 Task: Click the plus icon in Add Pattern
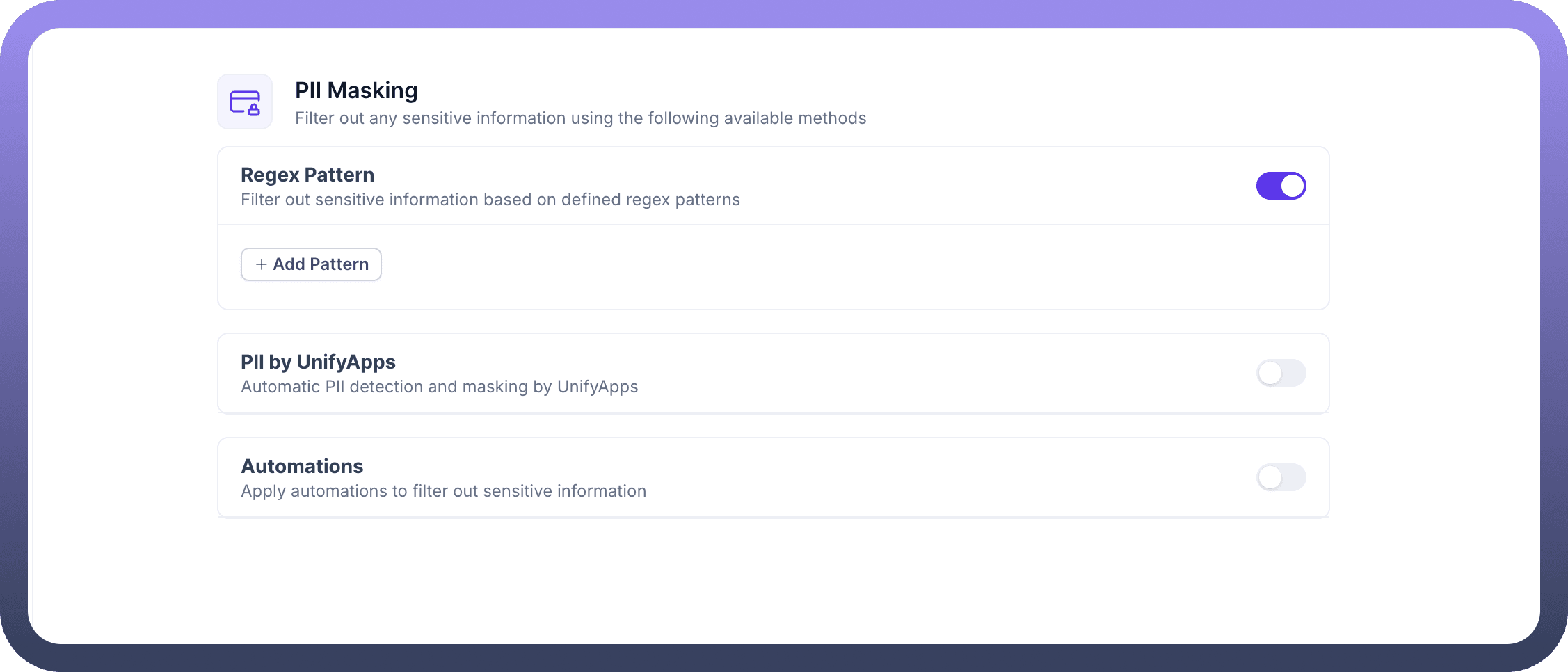tap(261, 264)
